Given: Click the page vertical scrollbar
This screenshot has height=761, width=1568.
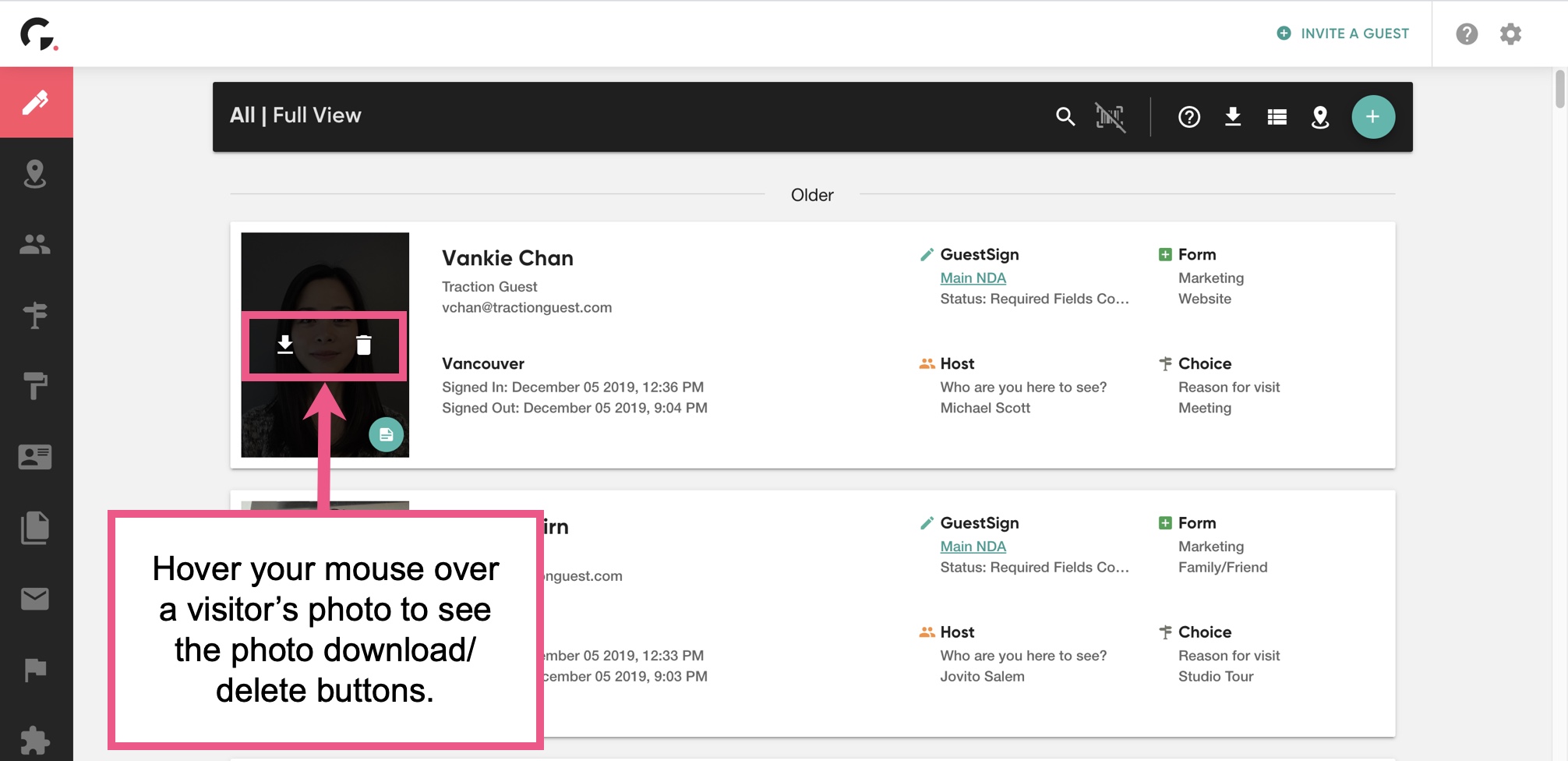Looking at the screenshot, I should pyautogui.click(x=1559, y=90).
